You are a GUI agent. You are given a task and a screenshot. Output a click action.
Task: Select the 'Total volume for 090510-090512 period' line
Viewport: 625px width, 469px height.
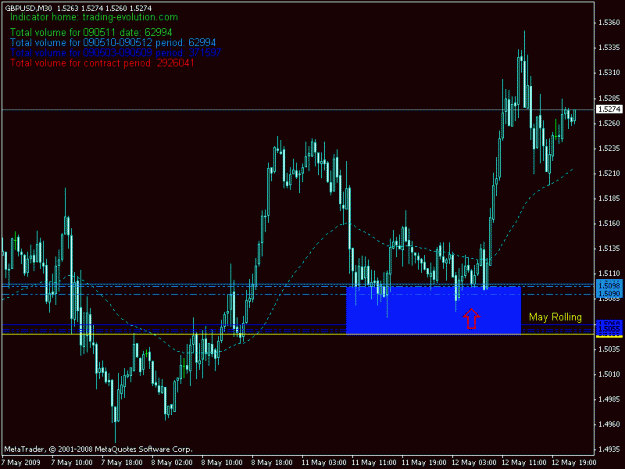pyautogui.click(x=113, y=43)
